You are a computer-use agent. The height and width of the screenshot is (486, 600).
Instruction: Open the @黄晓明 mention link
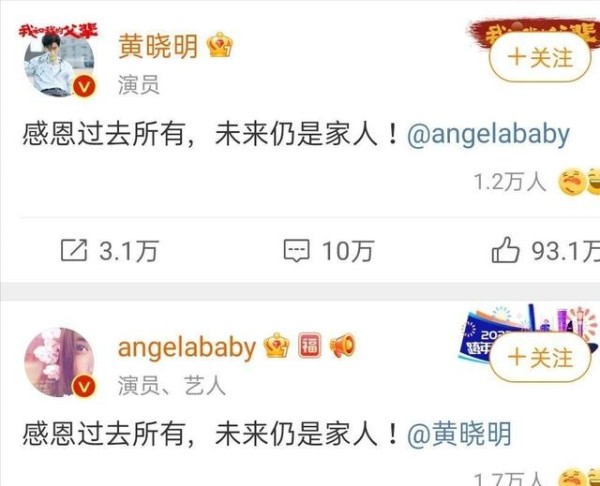tap(459, 434)
